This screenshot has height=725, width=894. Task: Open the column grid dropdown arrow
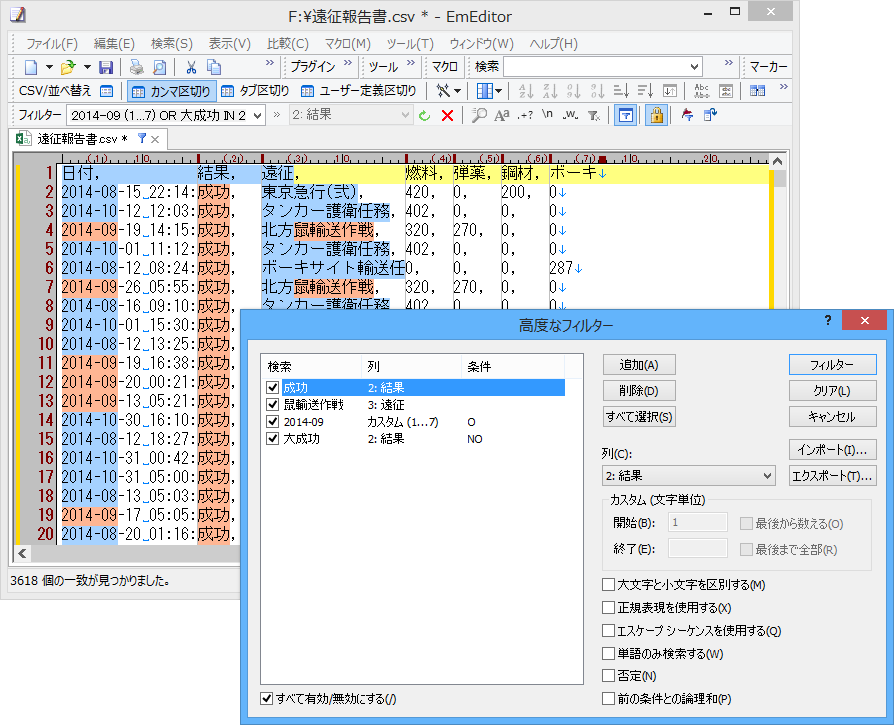coord(498,91)
